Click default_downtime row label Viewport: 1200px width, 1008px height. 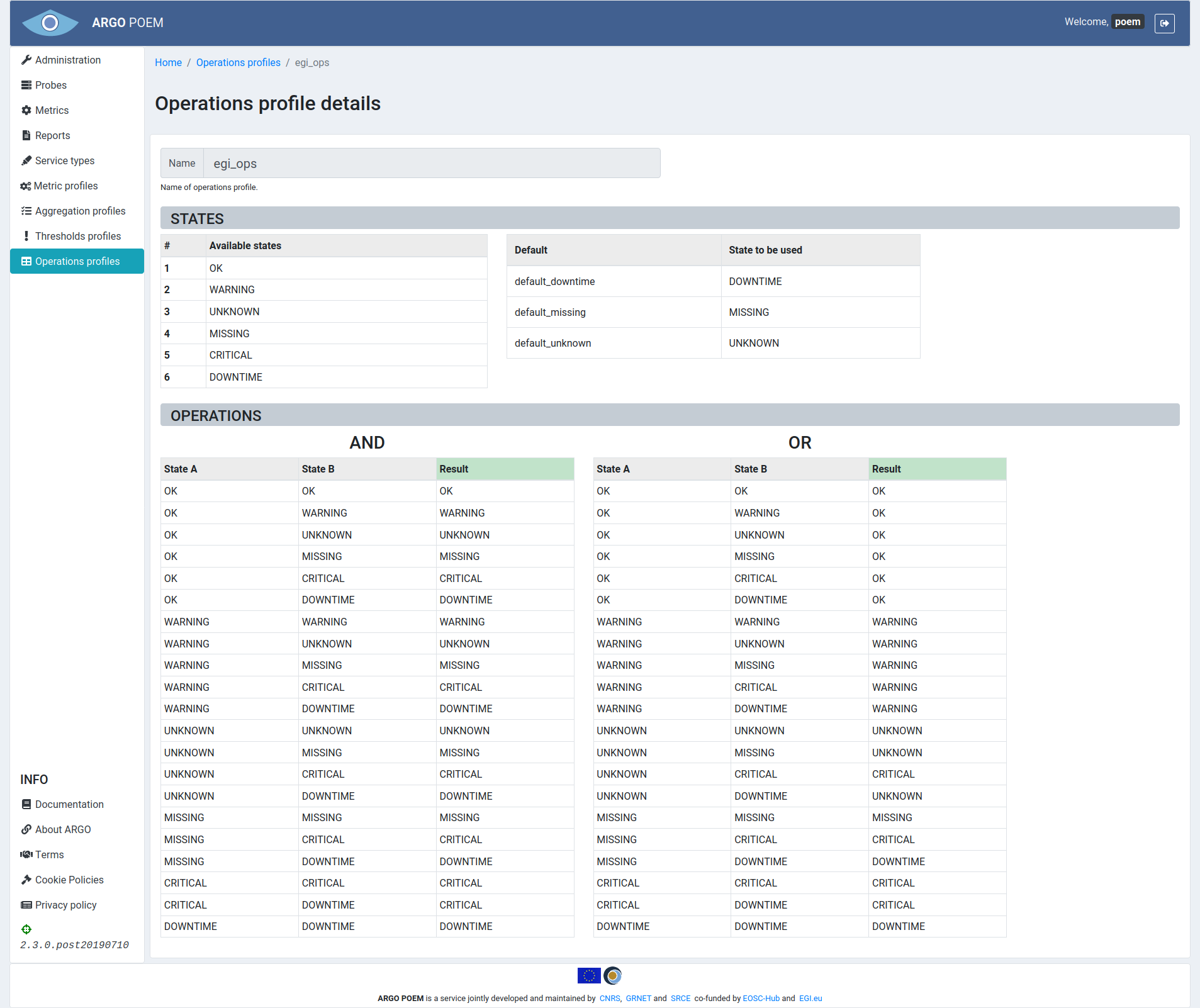[x=554, y=281]
